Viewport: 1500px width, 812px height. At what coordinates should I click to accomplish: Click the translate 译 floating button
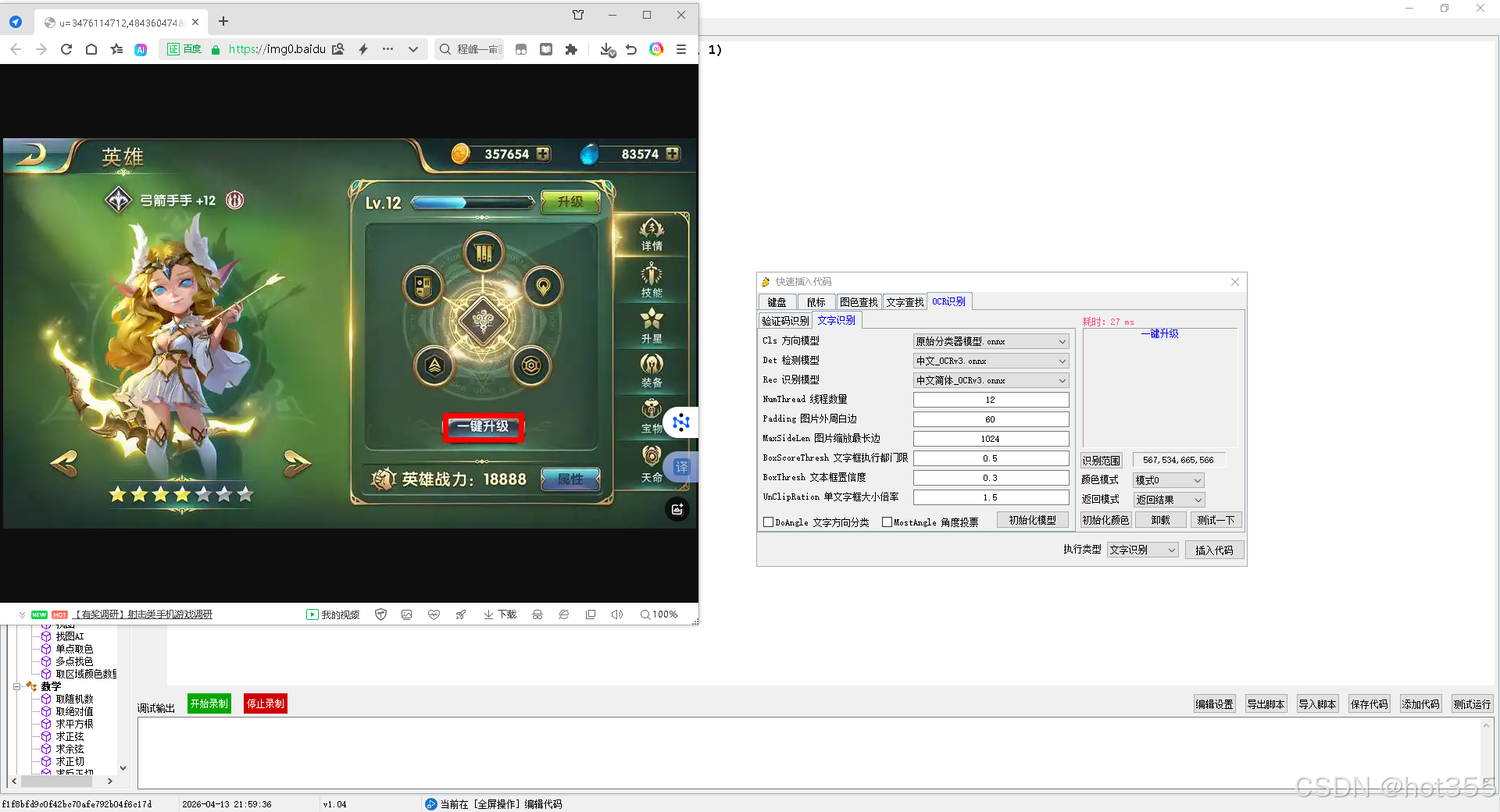click(x=681, y=467)
